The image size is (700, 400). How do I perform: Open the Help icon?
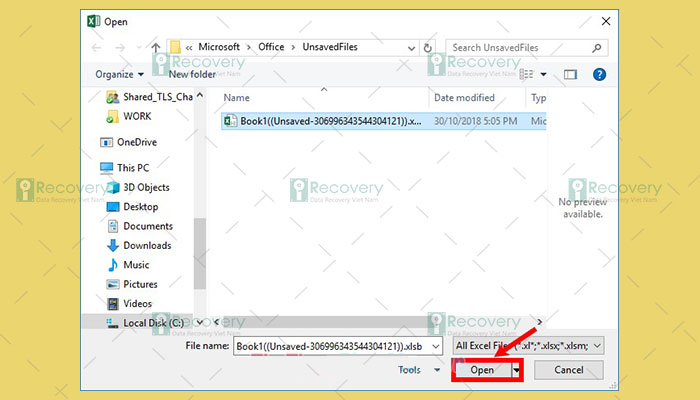pos(599,74)
